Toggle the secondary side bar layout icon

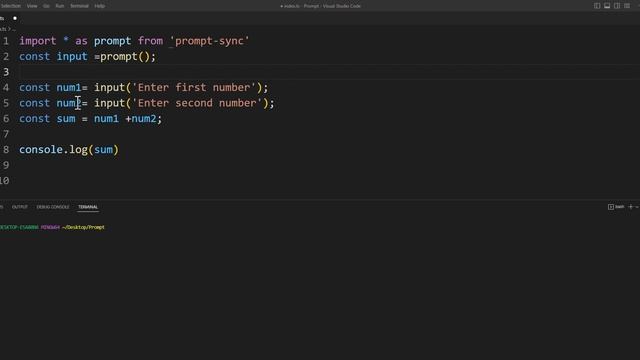[617, 6]
